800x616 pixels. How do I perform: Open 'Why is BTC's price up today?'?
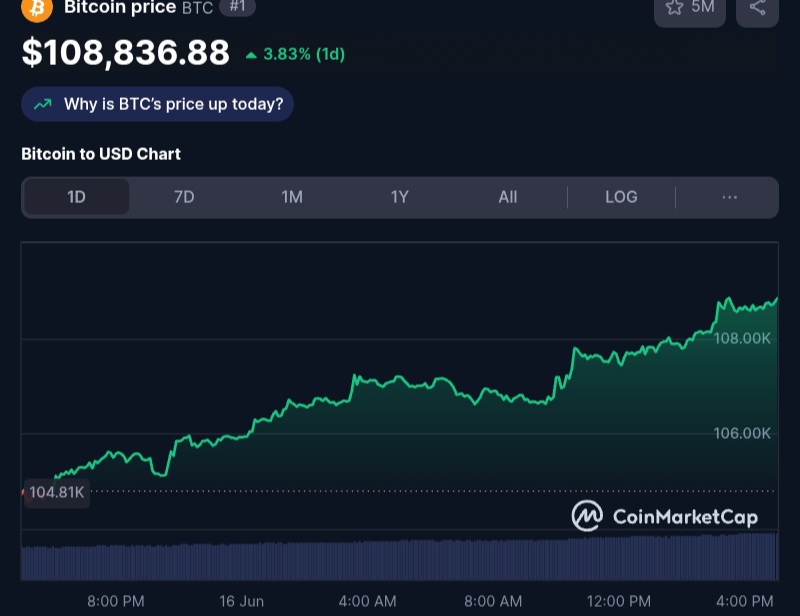pyautogui.click(x=157, y=104)
